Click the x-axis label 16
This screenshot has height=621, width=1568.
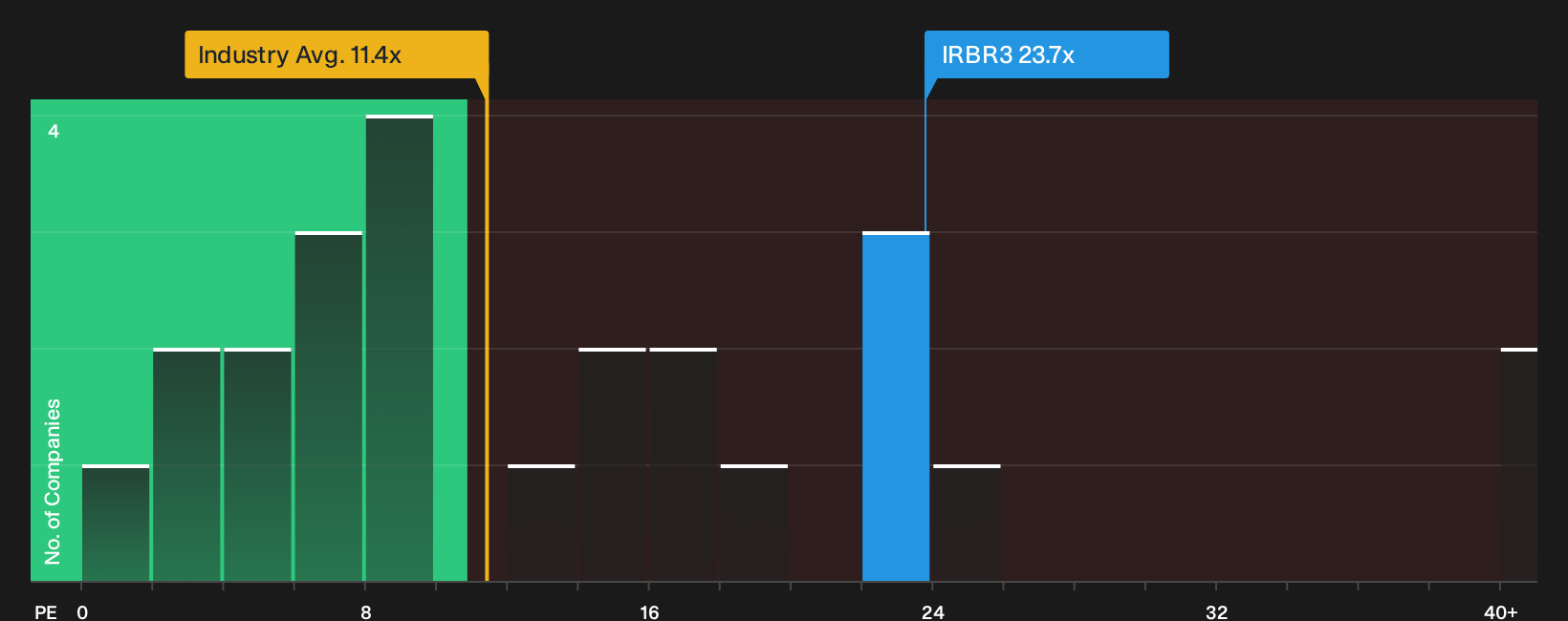649,611
